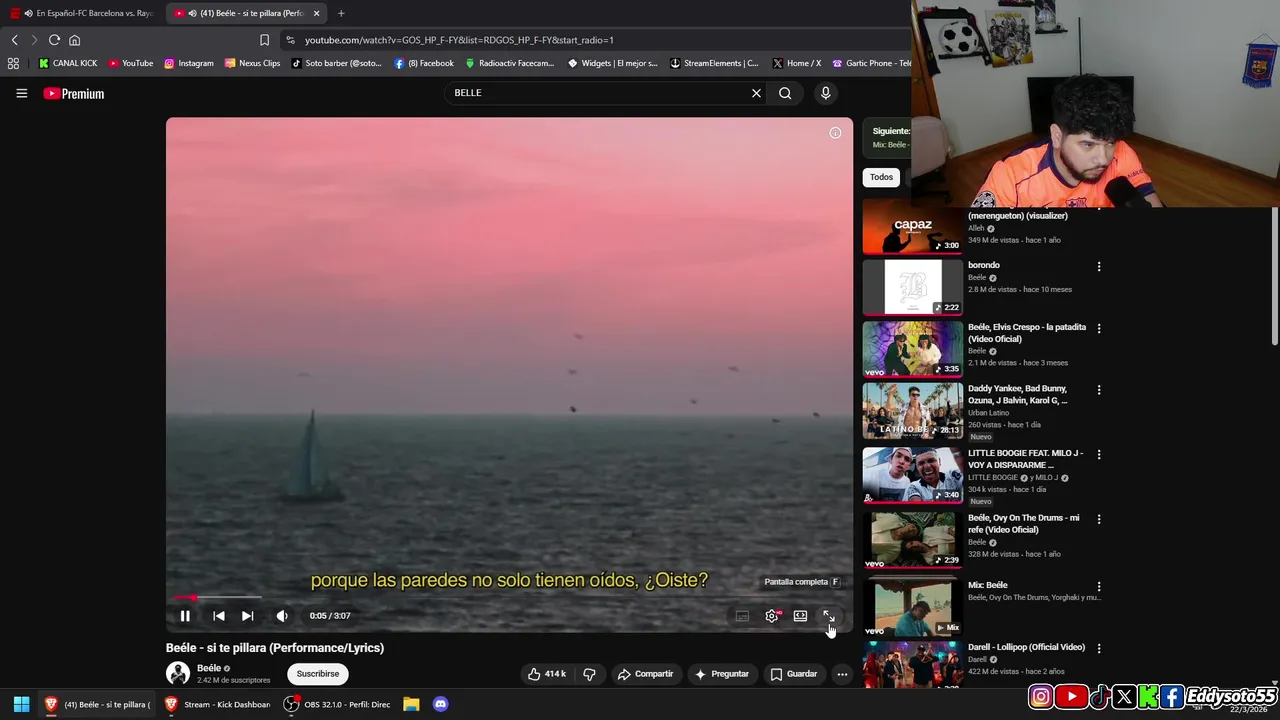Open the YouTube bookmark
1280x720 pixels.
click(131, 63)
